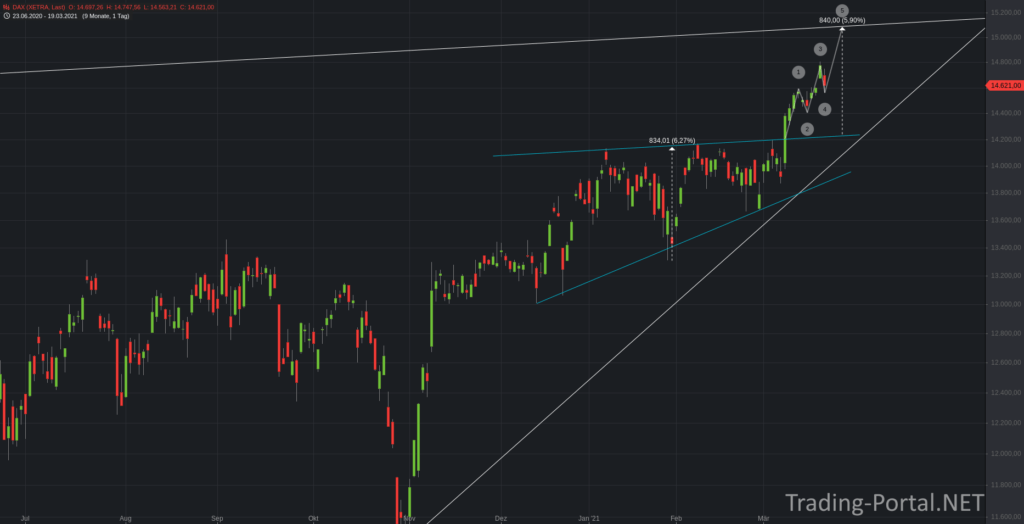The height and width of the screenshot is (524, 1024).
Task: Click the Sep label on the time axis
Action: point(217,519)
